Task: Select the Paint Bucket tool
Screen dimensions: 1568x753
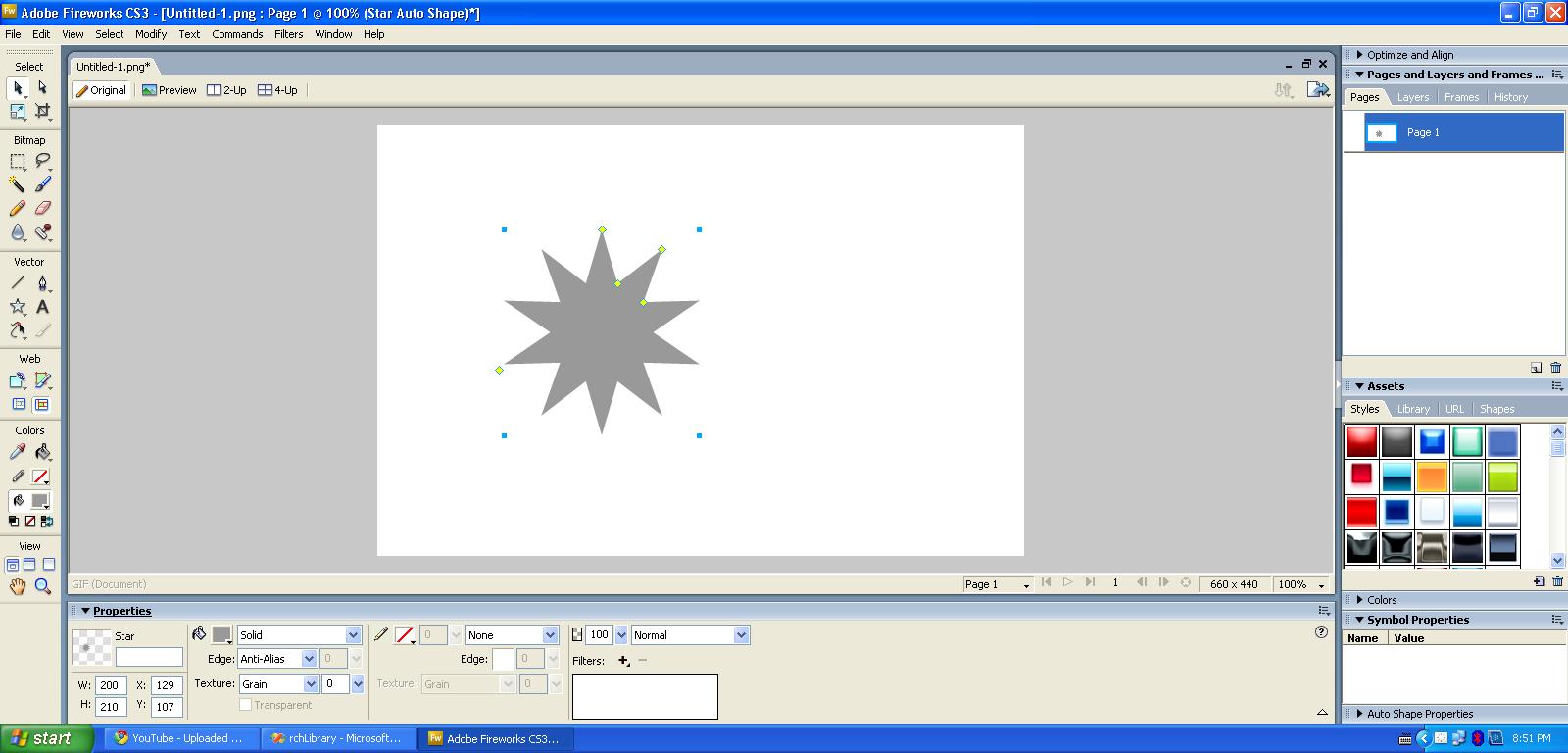Action: [42, 452]
